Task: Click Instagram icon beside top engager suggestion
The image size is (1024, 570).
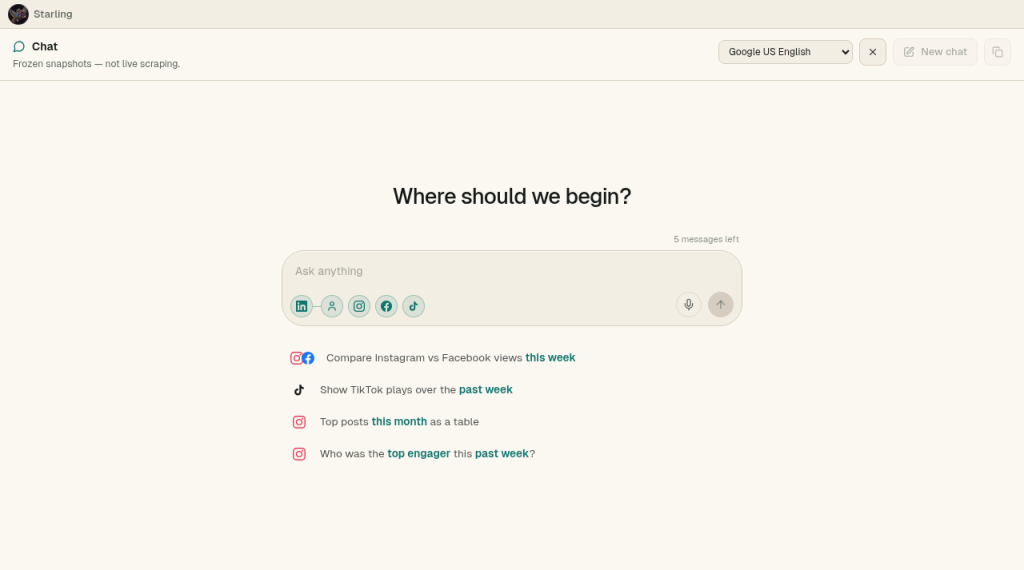Action: (x=299, y=454)
